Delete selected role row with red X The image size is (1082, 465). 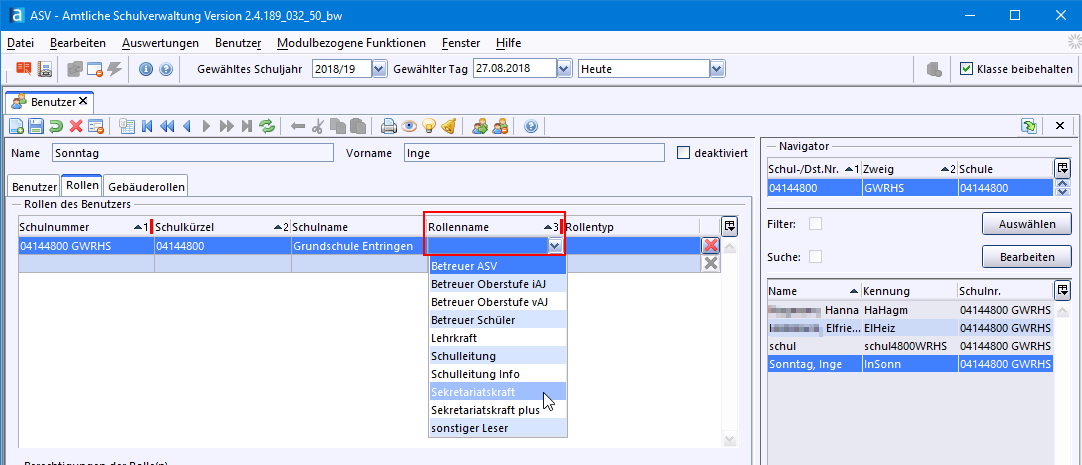coord(711,246)
